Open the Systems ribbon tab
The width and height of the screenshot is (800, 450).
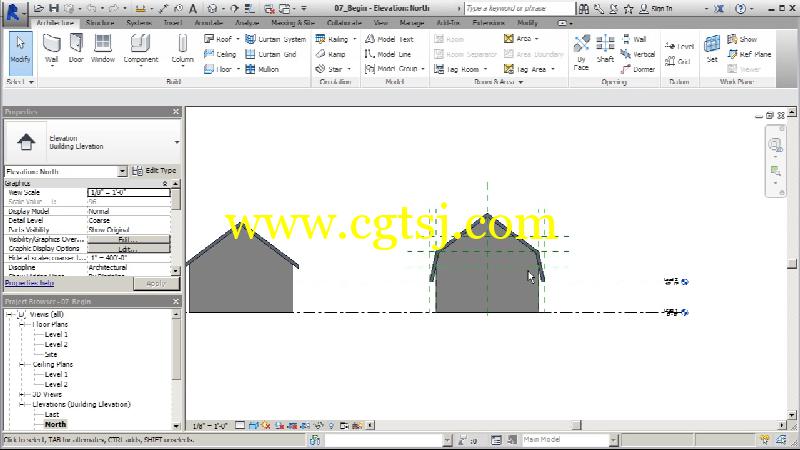139,23
